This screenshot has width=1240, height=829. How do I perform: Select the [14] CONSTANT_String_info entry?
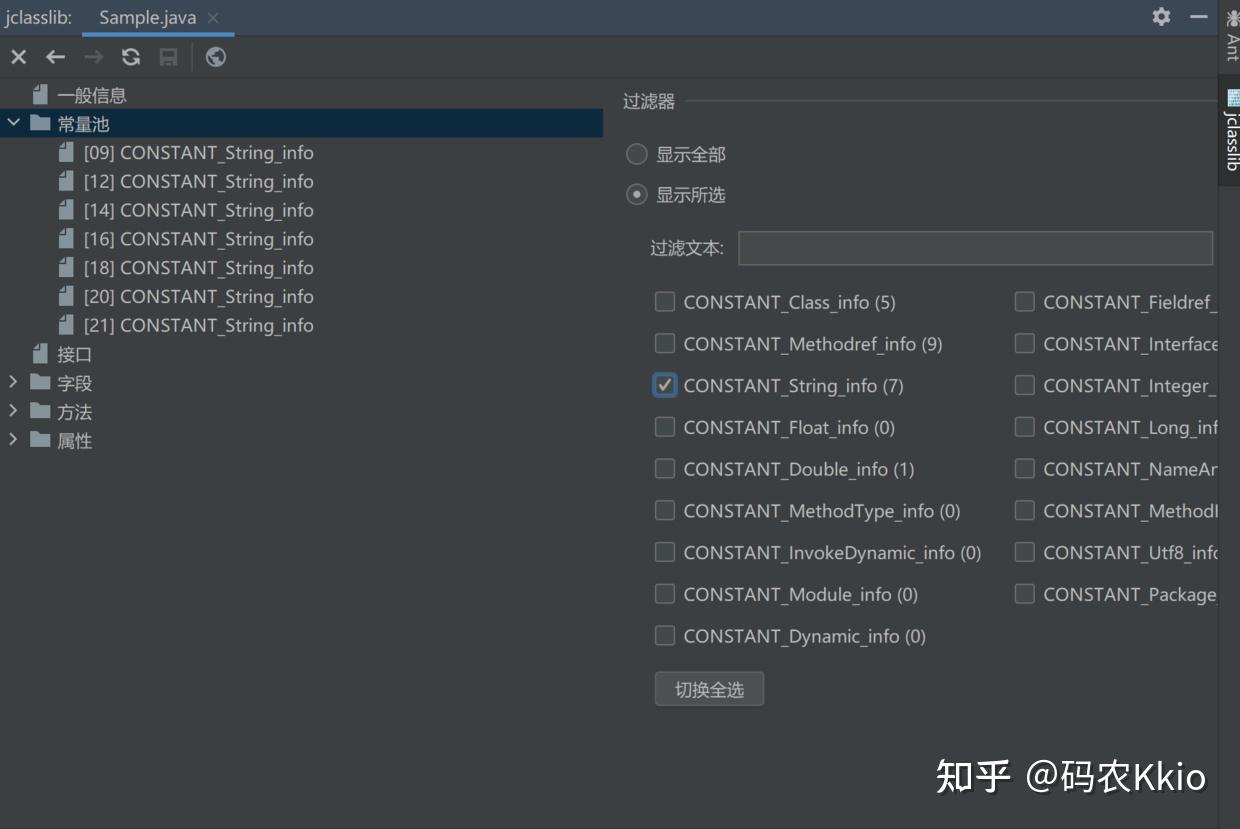tap(198, 210)
